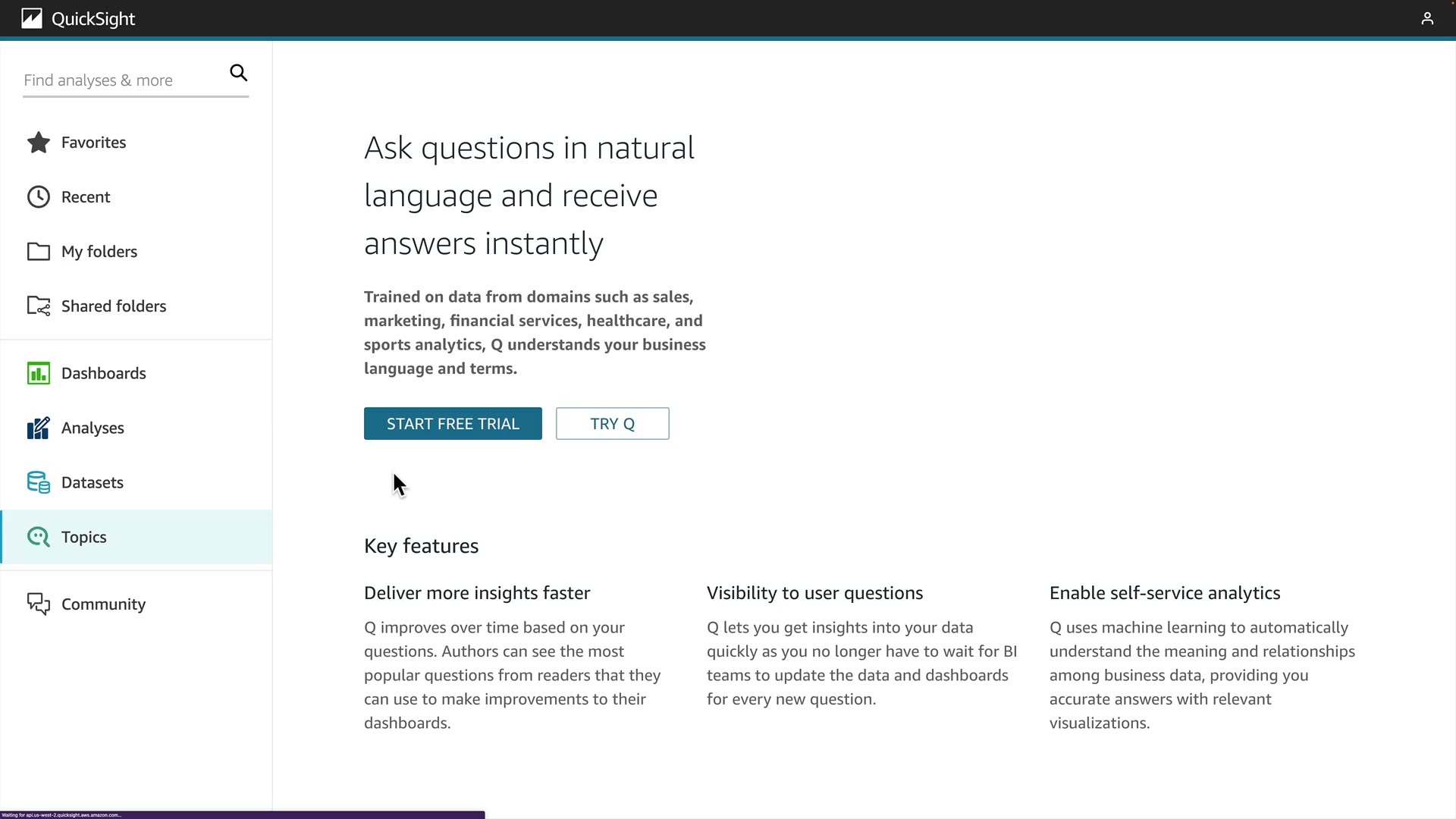Click the search magnifier icon
Viewport: 1456px width, 819px height.
(x=239, y=73)
